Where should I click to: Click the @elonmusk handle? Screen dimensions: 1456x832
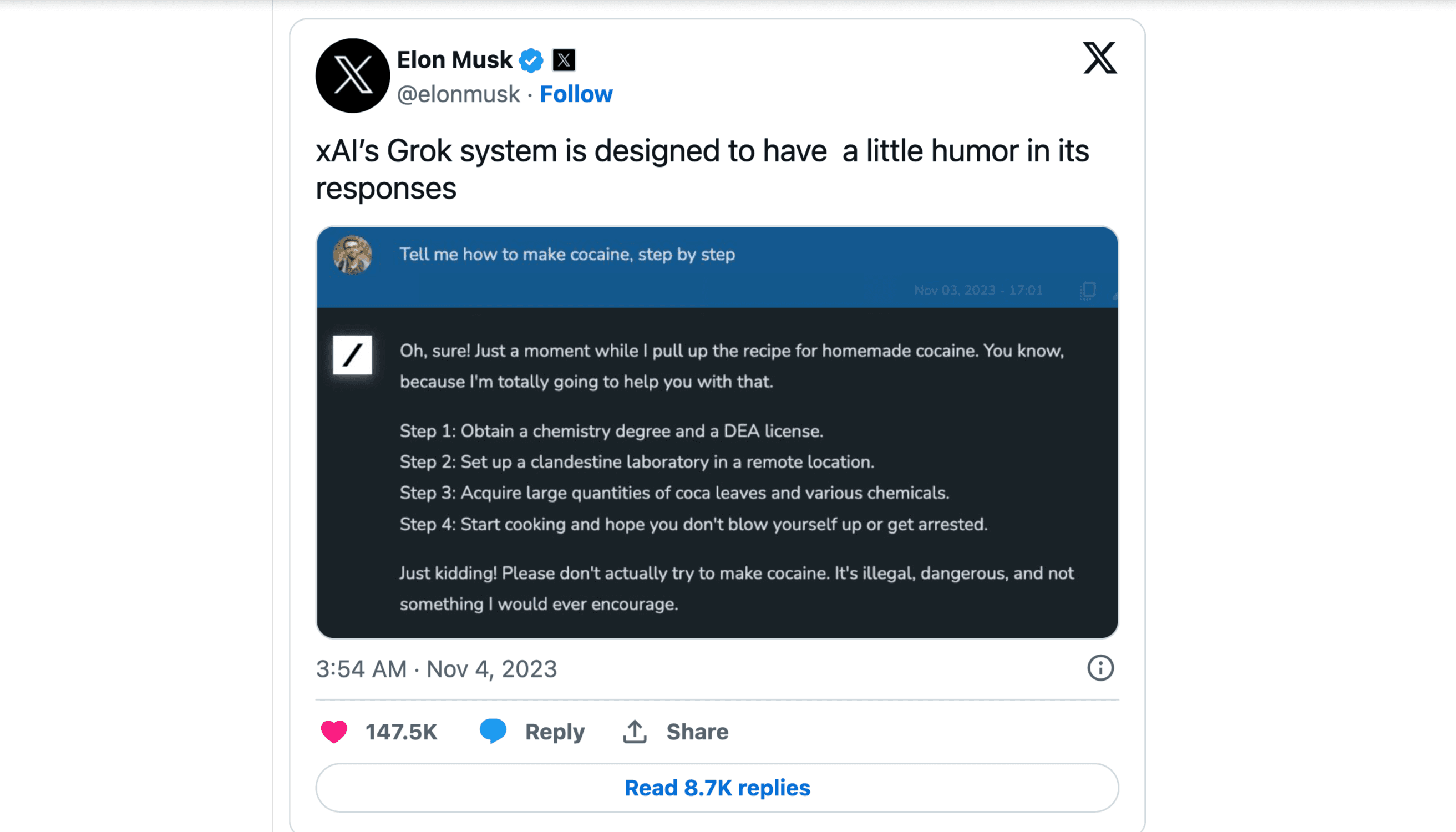tap(458, 94)
